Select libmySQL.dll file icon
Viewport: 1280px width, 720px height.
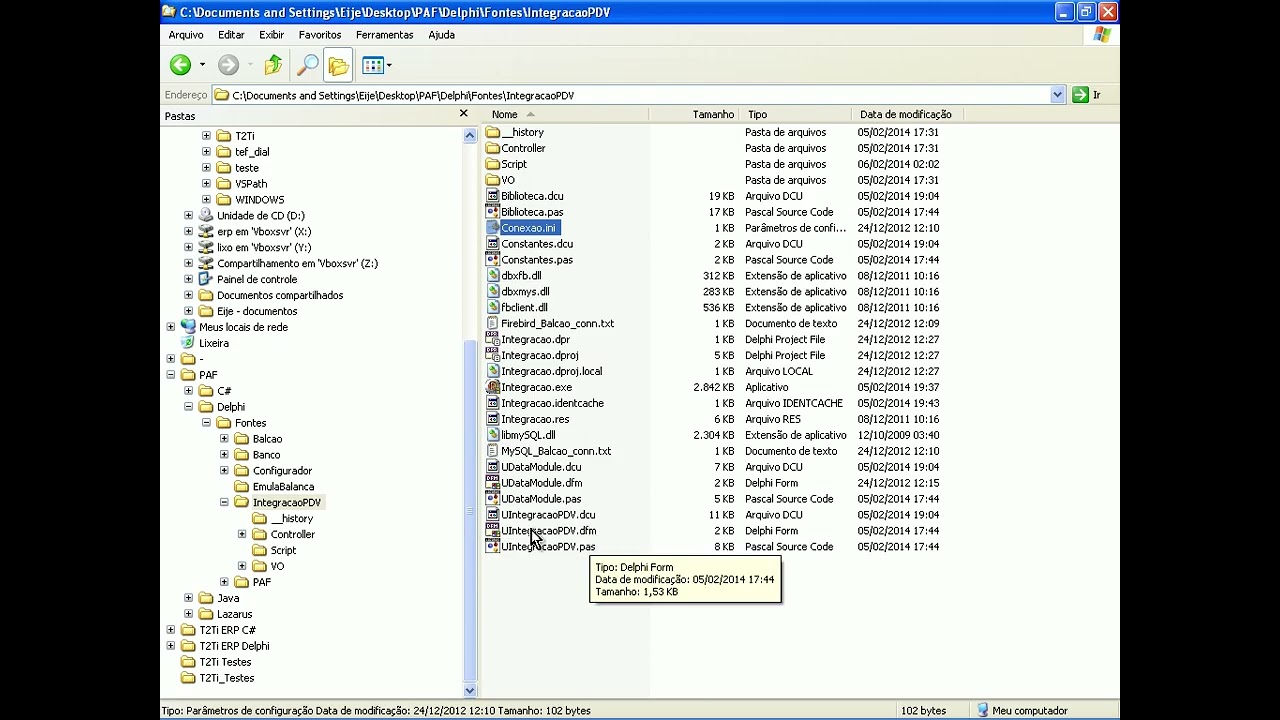click(x=492, y=435)
